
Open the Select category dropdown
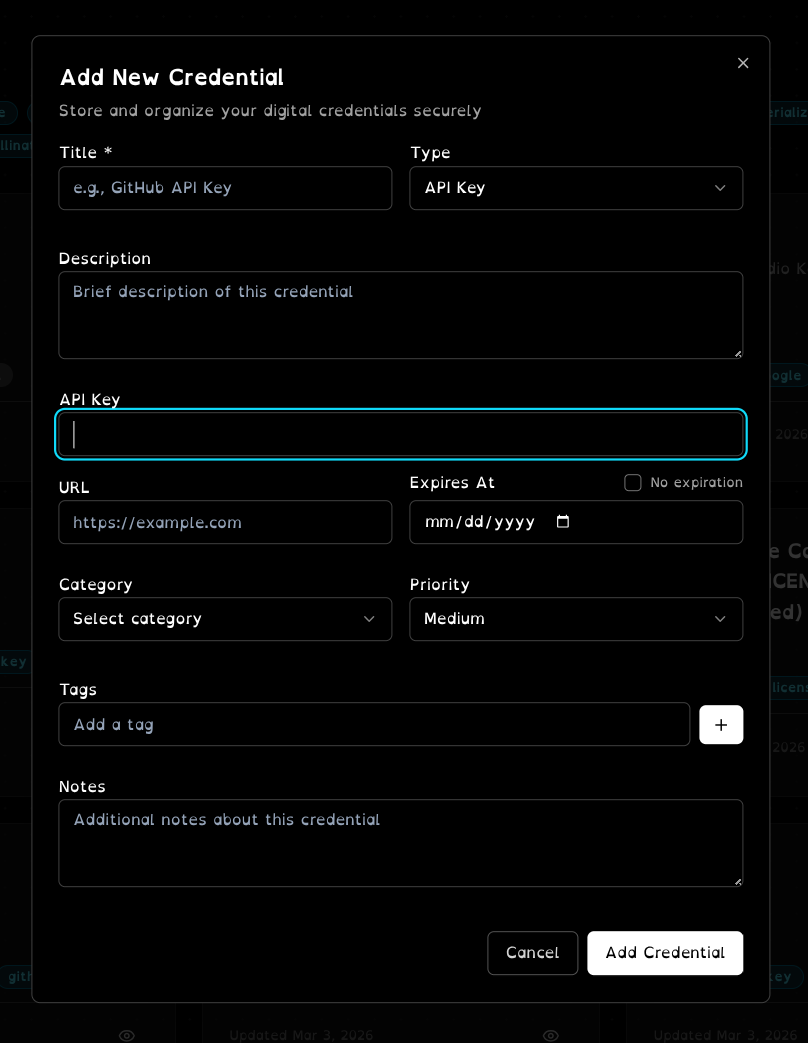coord(225,619)
